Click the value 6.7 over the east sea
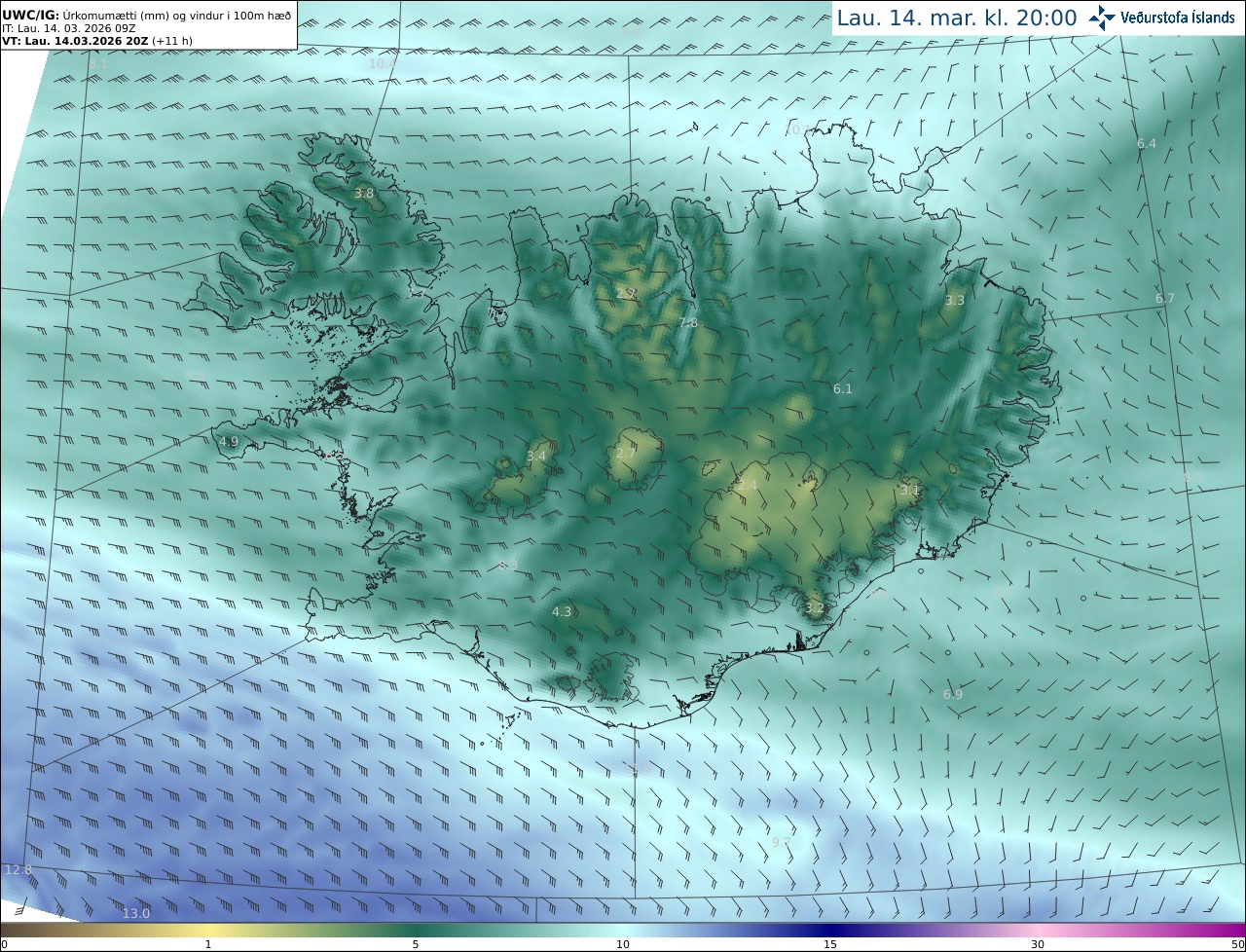 coord(1165,299)
